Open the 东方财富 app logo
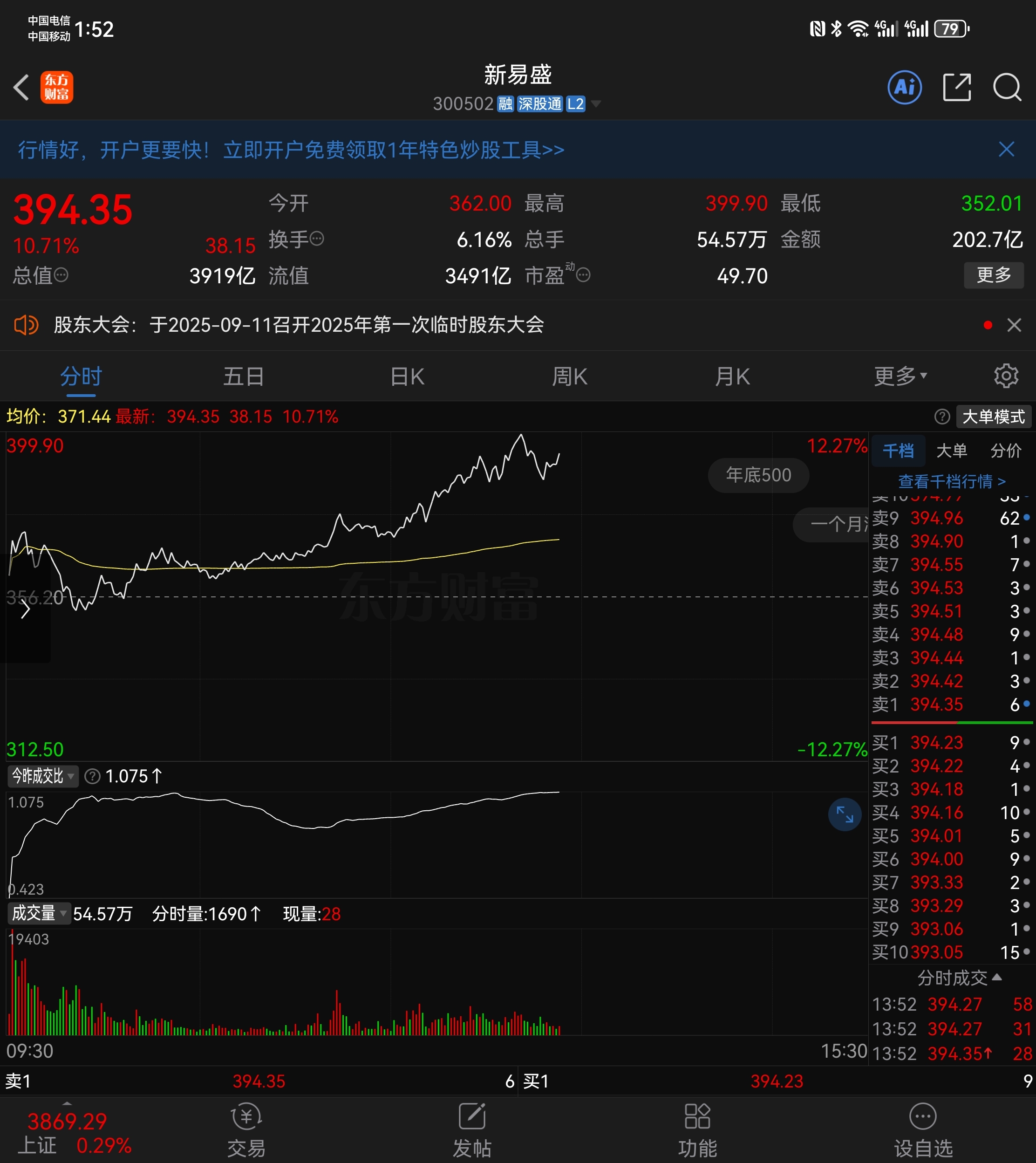Screen dimensions: 1036x1163 (56, 87)
